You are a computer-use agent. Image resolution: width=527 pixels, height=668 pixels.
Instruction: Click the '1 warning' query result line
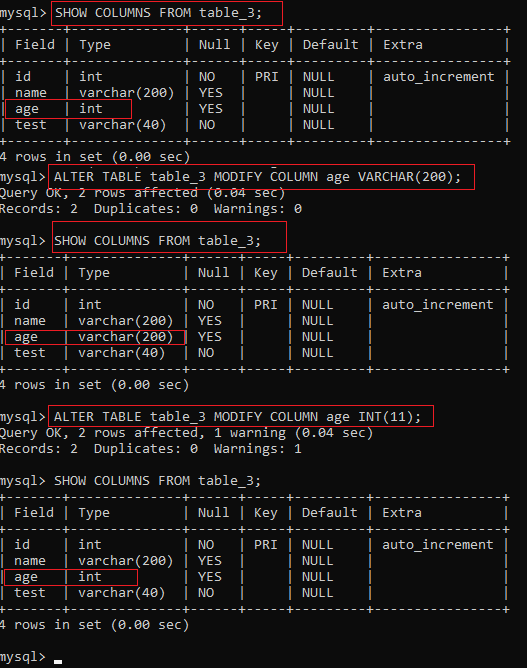tap(187, 433)
